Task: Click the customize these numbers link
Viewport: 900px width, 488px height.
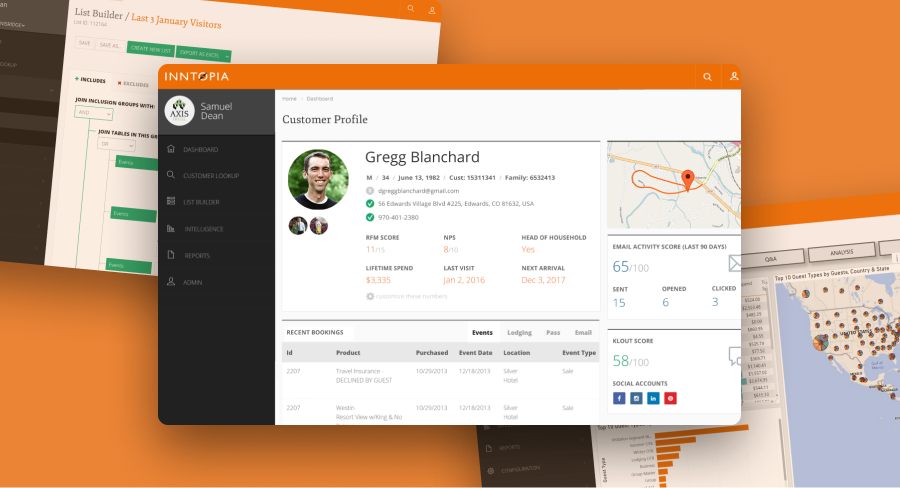Action: click(x=410, y=296)
